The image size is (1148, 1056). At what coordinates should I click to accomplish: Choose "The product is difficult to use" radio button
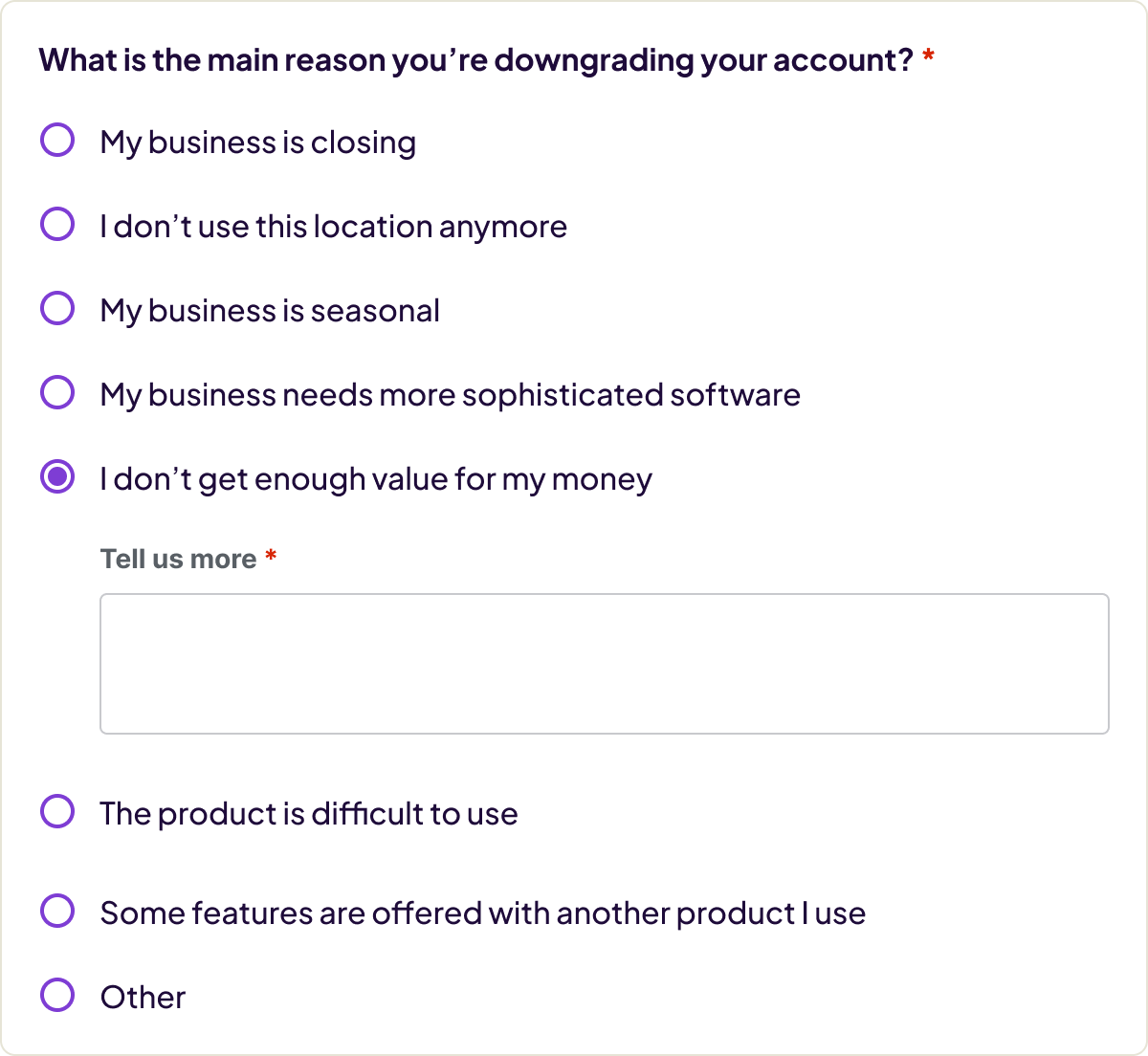tap(57, 812)
